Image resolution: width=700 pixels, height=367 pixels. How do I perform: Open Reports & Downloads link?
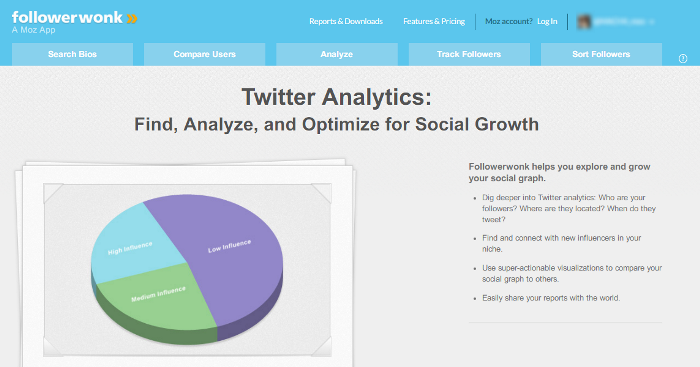346,21
